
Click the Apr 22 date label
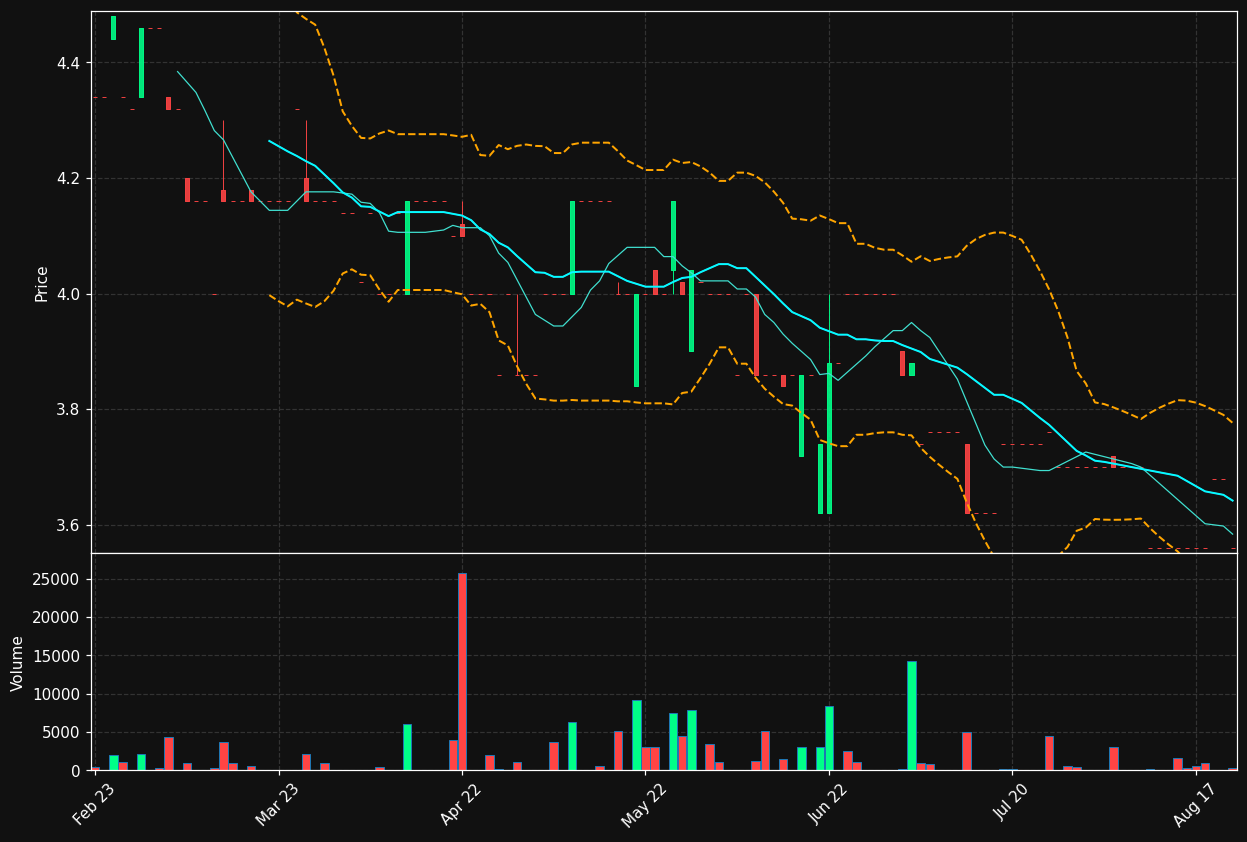click(460, 805)
